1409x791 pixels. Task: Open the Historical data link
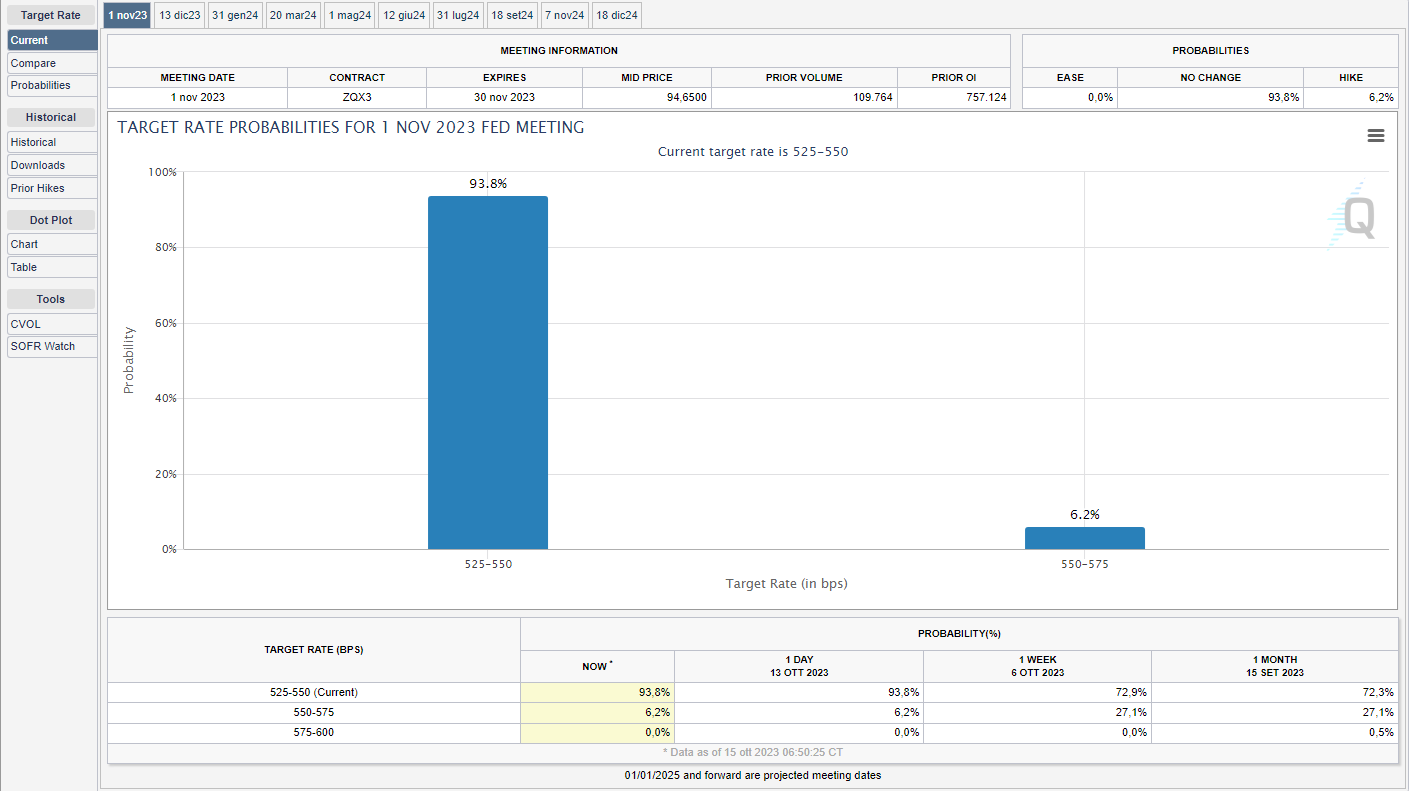[x=52, y=142]
